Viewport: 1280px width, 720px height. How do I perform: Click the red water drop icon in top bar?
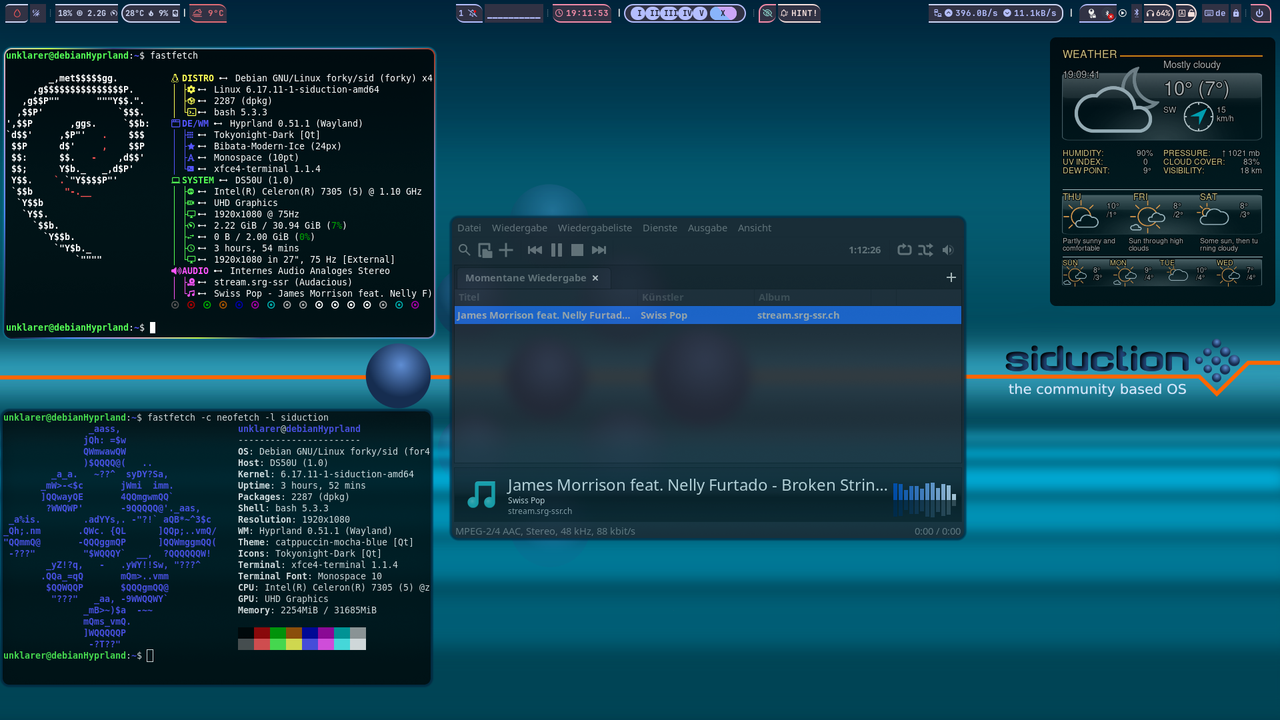[x=16, y=13]
